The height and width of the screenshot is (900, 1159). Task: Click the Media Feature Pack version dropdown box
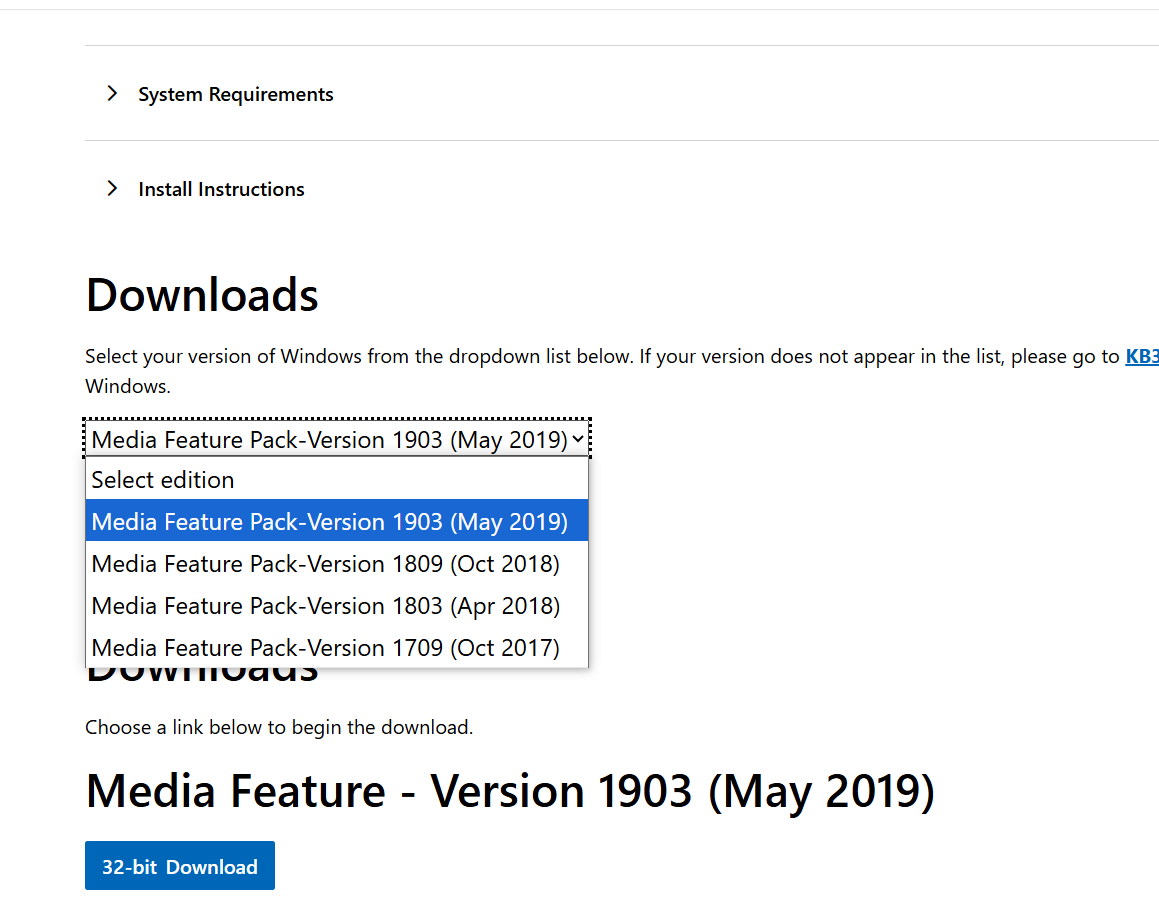point(337,440)
